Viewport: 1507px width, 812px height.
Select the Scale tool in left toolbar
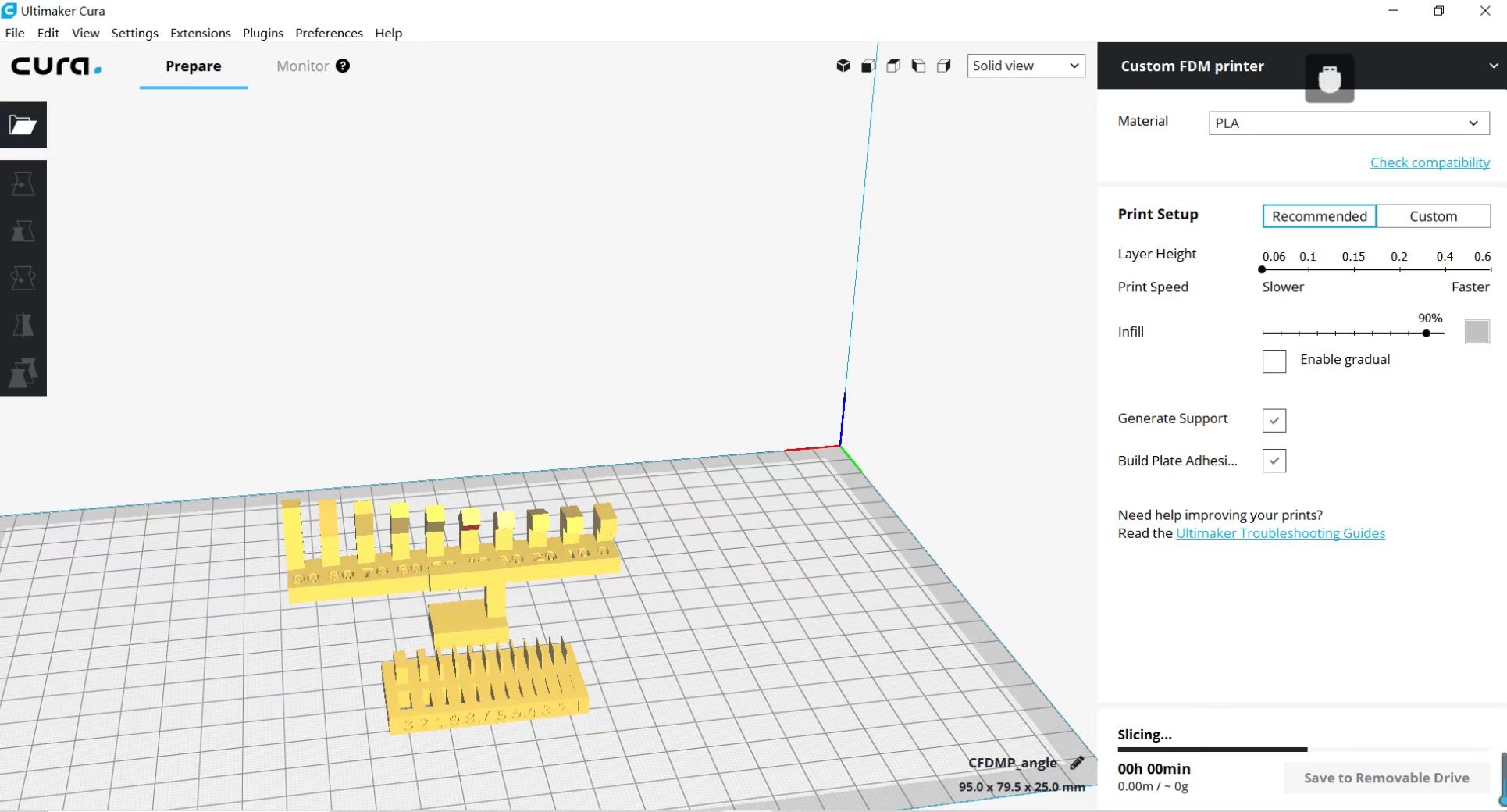23,231
